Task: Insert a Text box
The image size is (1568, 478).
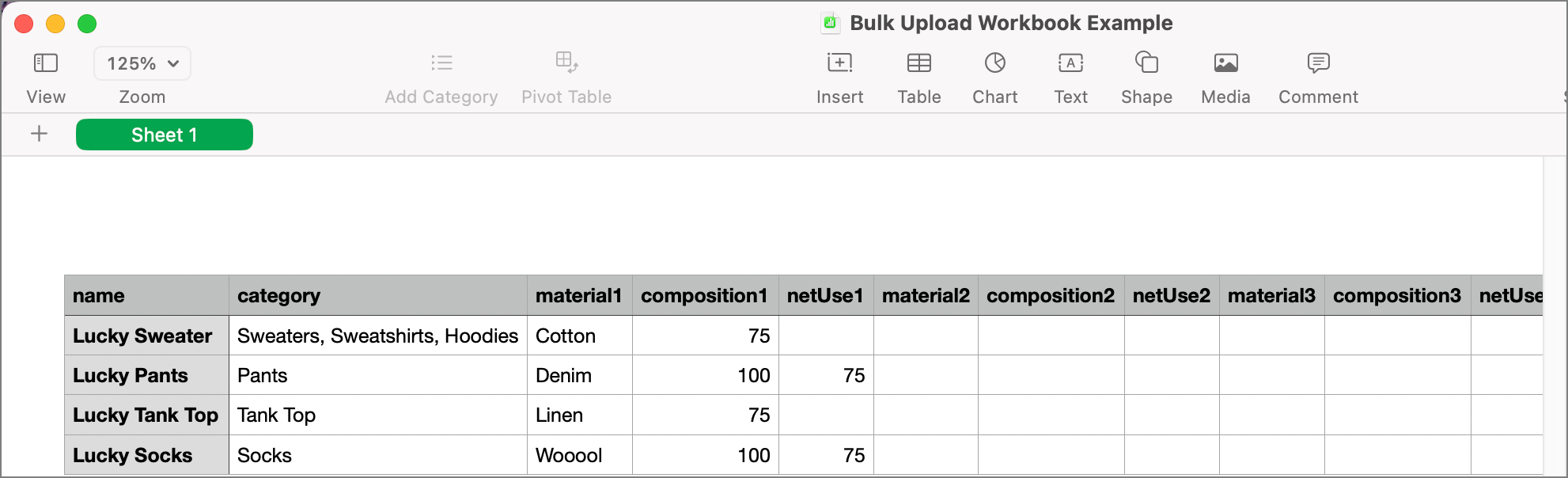Action: click(x=1070, y=63)
